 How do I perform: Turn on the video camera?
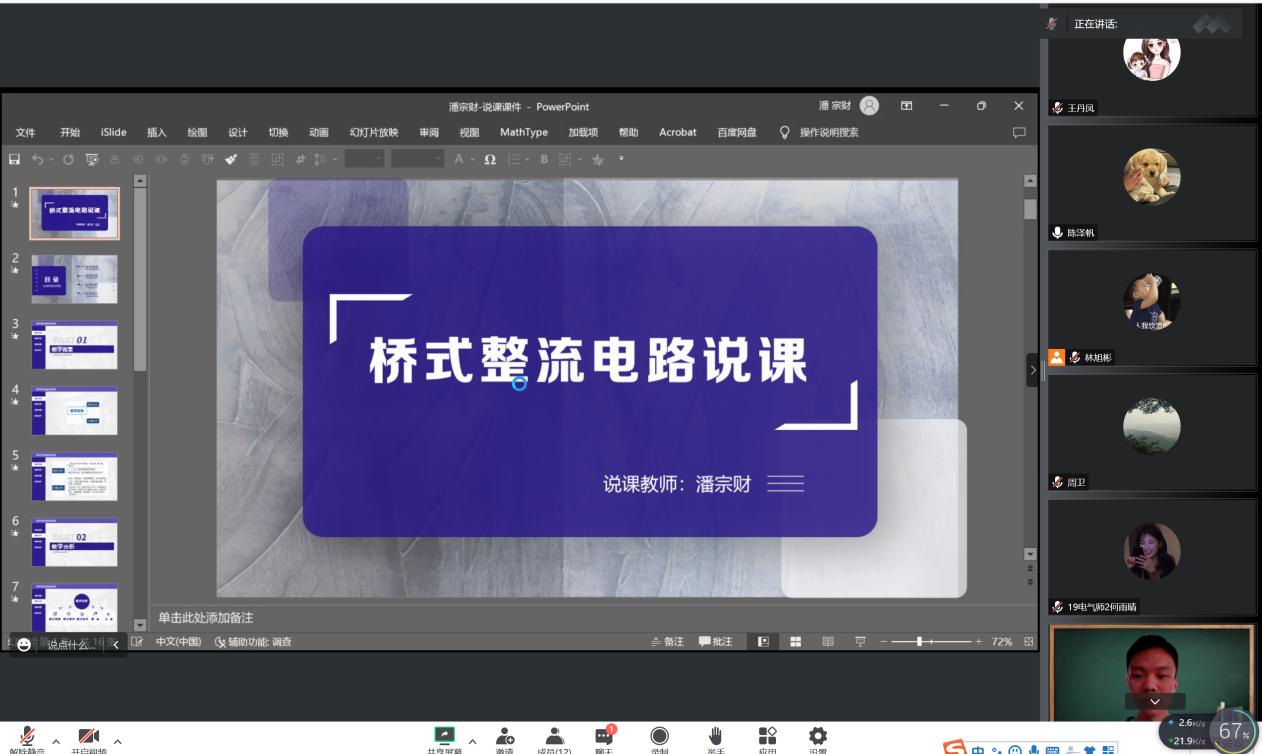point(89,739)
